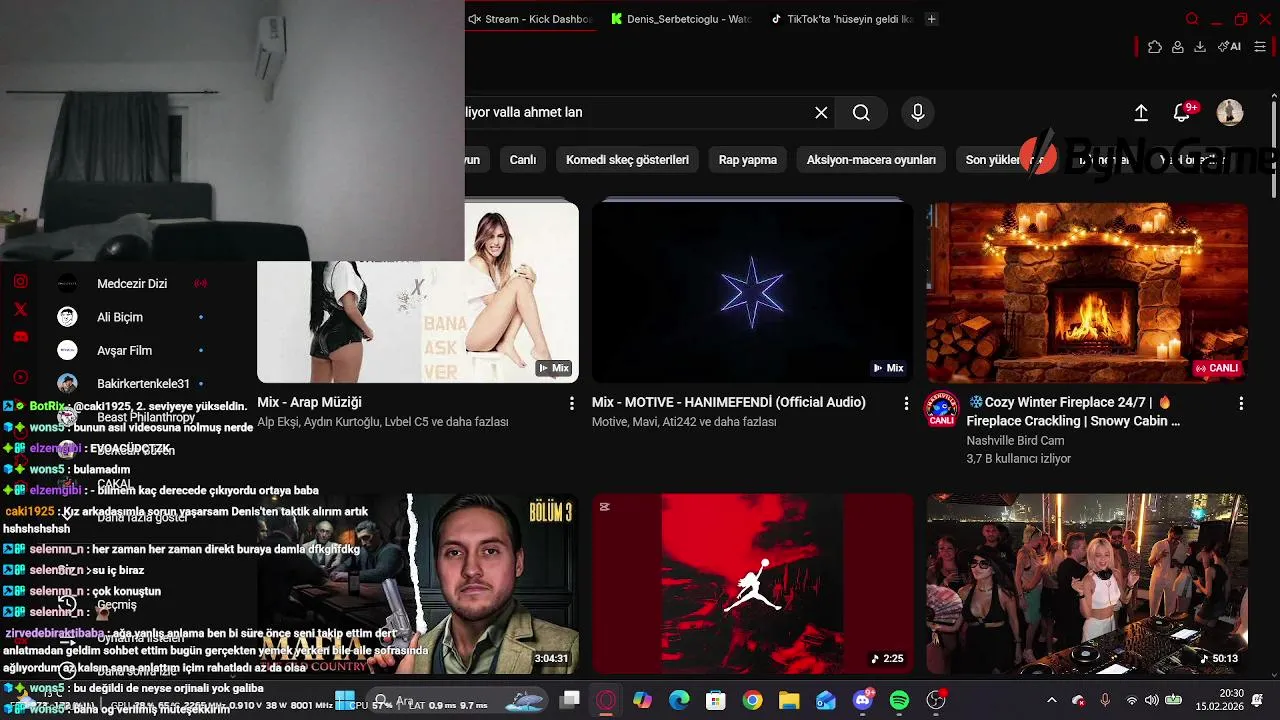
Task: Click the Wi-Fi icon in system tray
Action: click(1131, 701)
